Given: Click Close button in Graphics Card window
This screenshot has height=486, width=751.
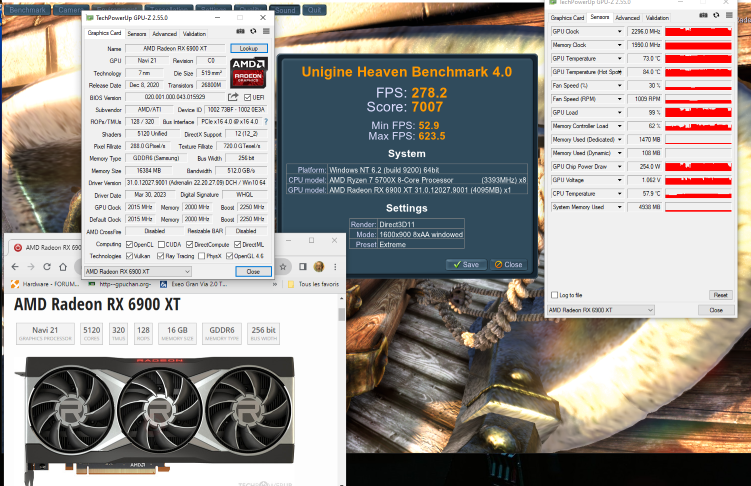Looking at the screenshot, I should (x=253, y=271).
